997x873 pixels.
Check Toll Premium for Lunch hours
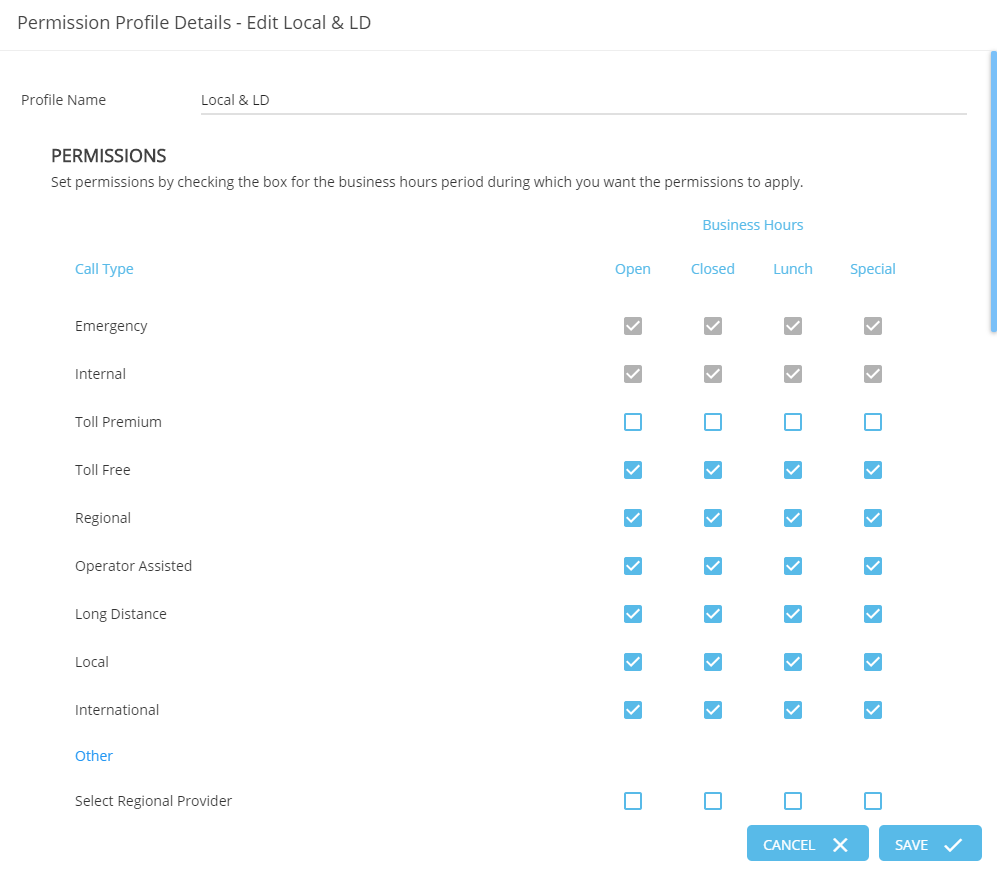point(793,422)
